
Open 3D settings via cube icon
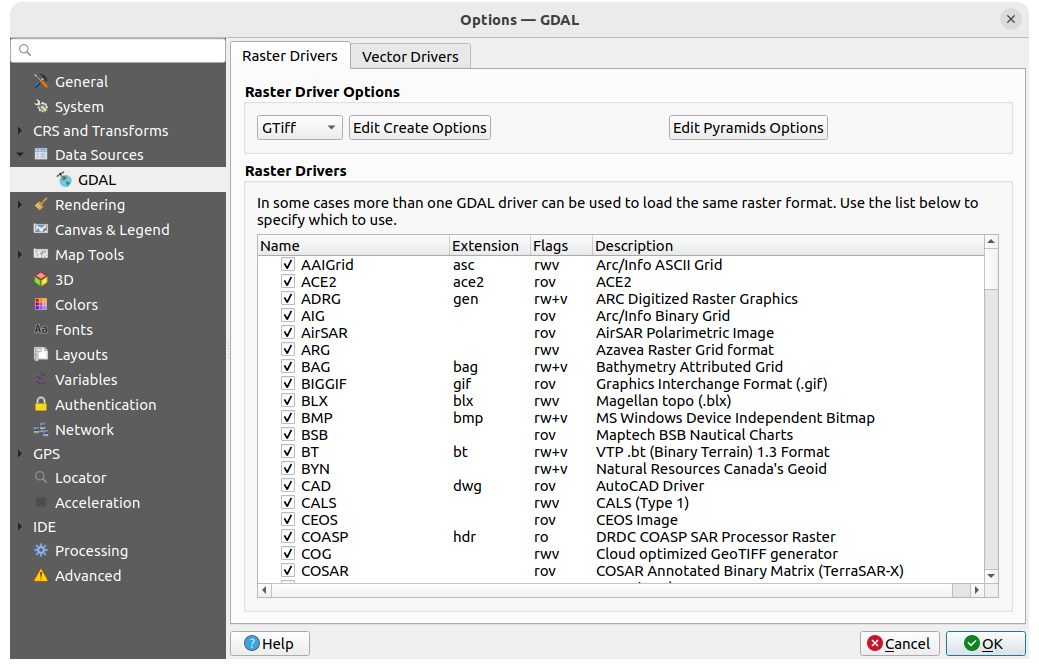pos(41,280)
